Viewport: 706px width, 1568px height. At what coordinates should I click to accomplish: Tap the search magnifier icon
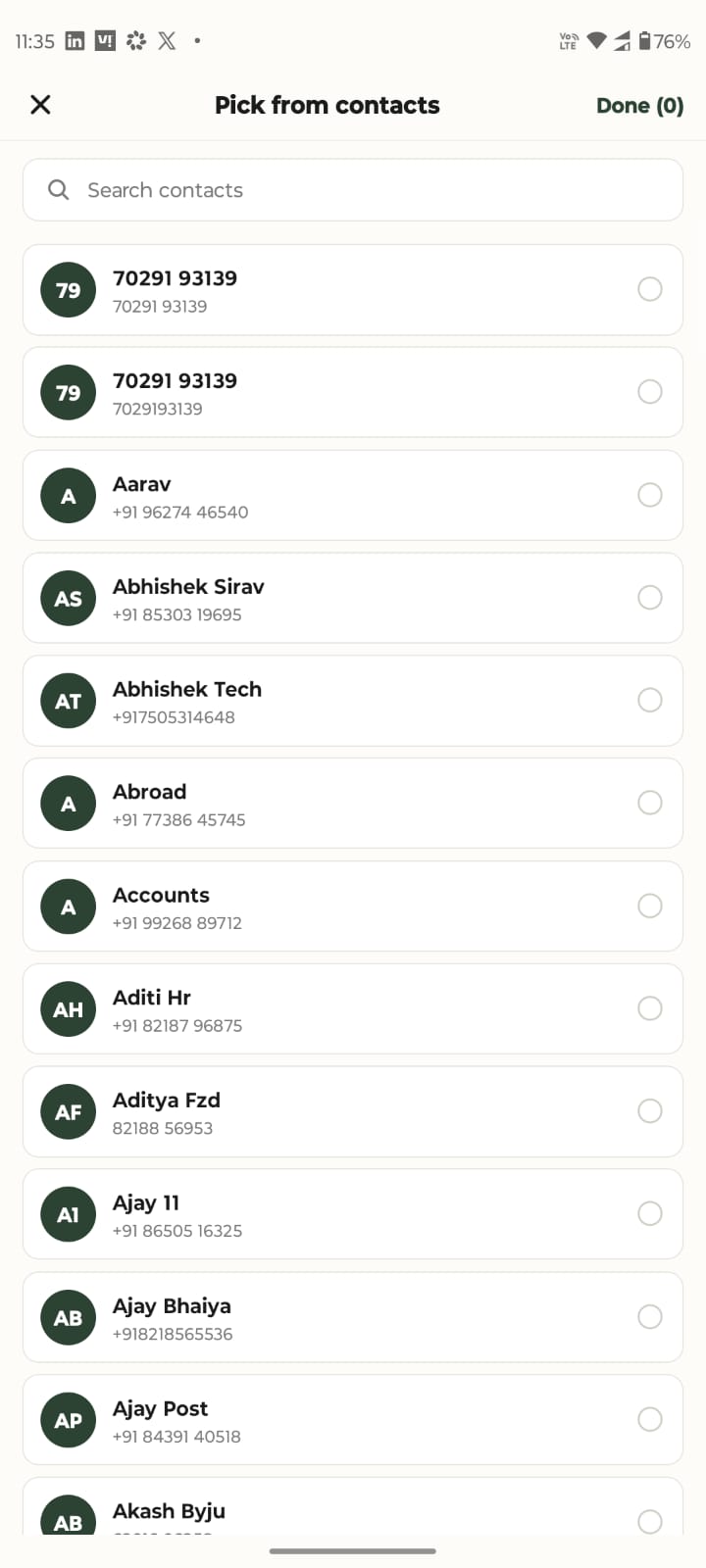point(59,190)
